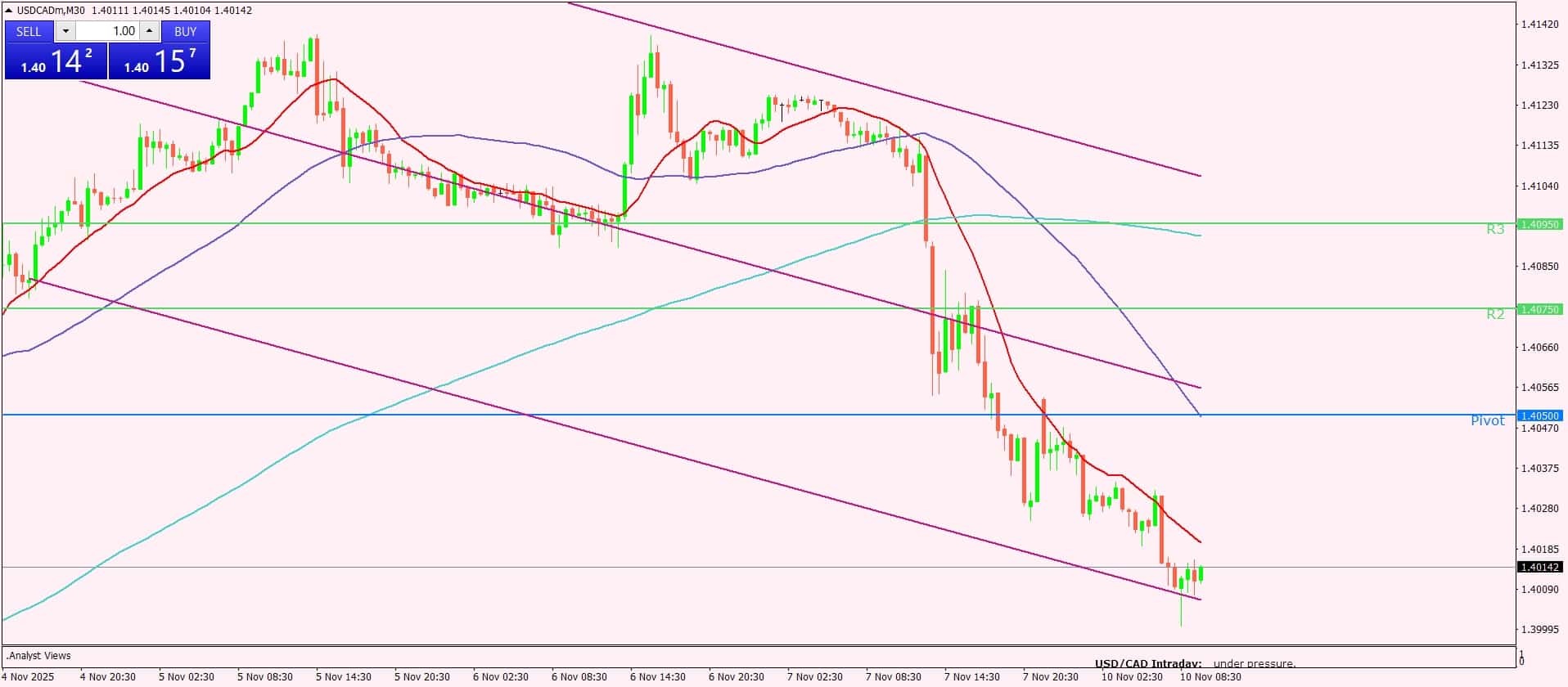The height and width of the screenshot is (687, 1568).
Task: Click the 10 Nov 08:30 time axis label
Action: click(1210, 677)
